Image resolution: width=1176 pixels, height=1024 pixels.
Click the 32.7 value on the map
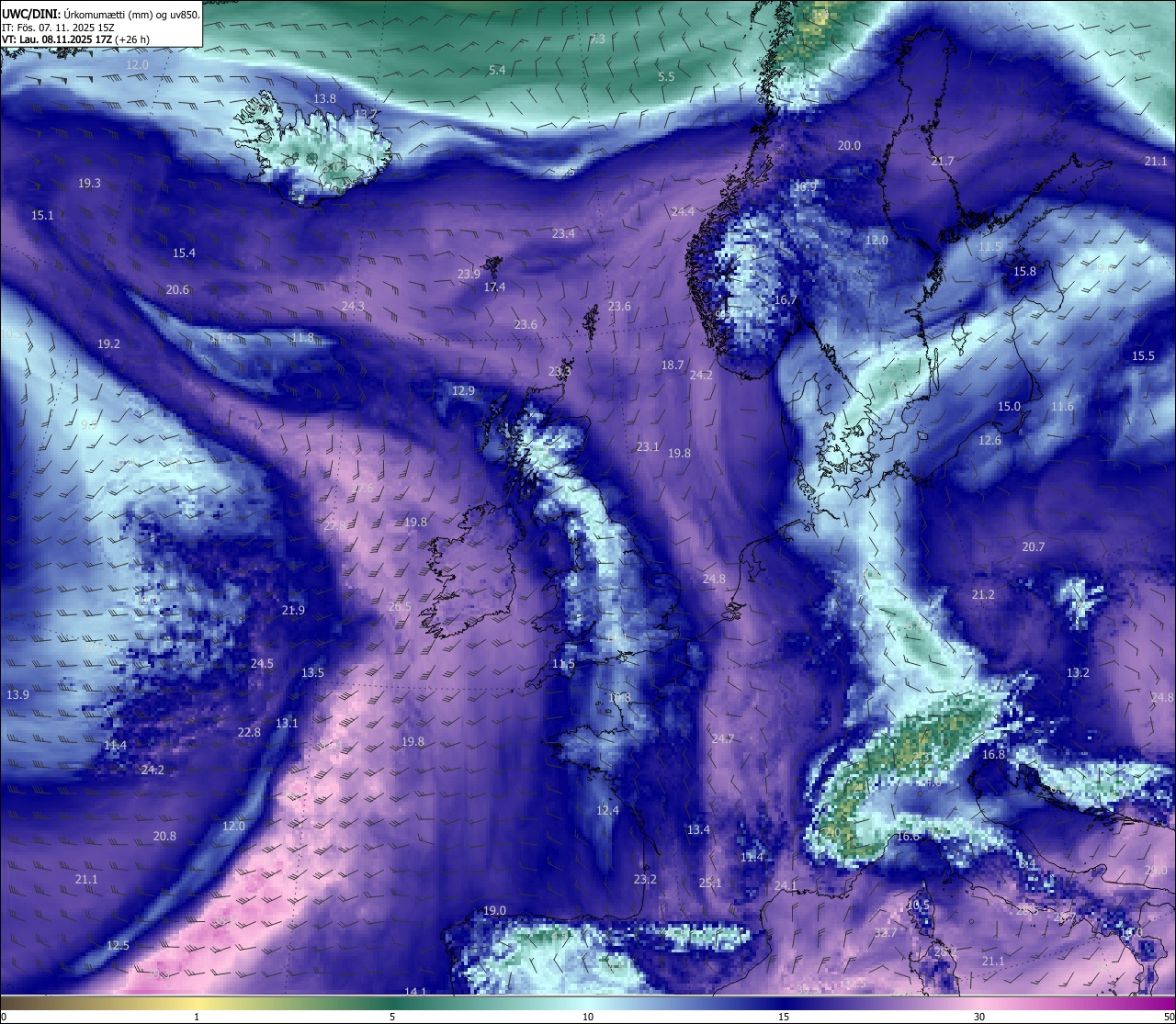tap(885, 933)
